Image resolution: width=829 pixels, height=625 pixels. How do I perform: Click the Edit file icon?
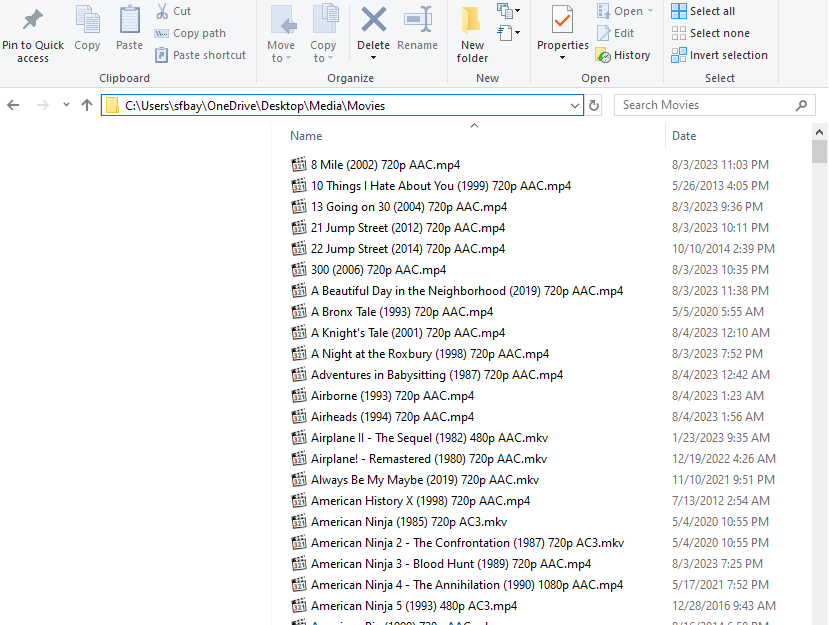603,33
